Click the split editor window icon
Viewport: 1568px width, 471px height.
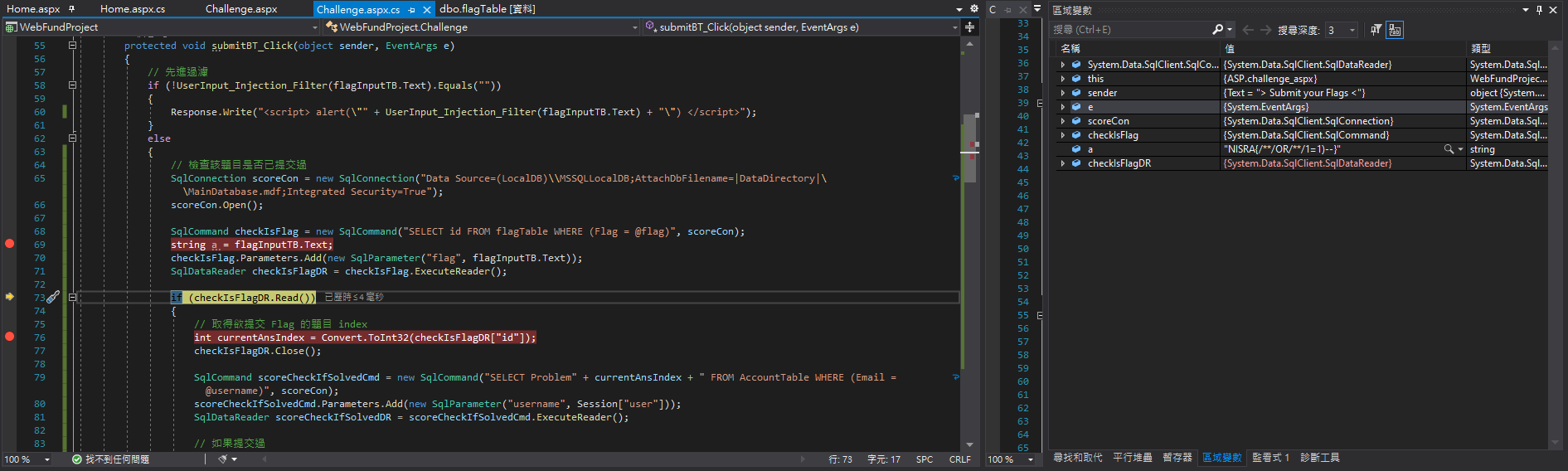click(x=969, y=27)
